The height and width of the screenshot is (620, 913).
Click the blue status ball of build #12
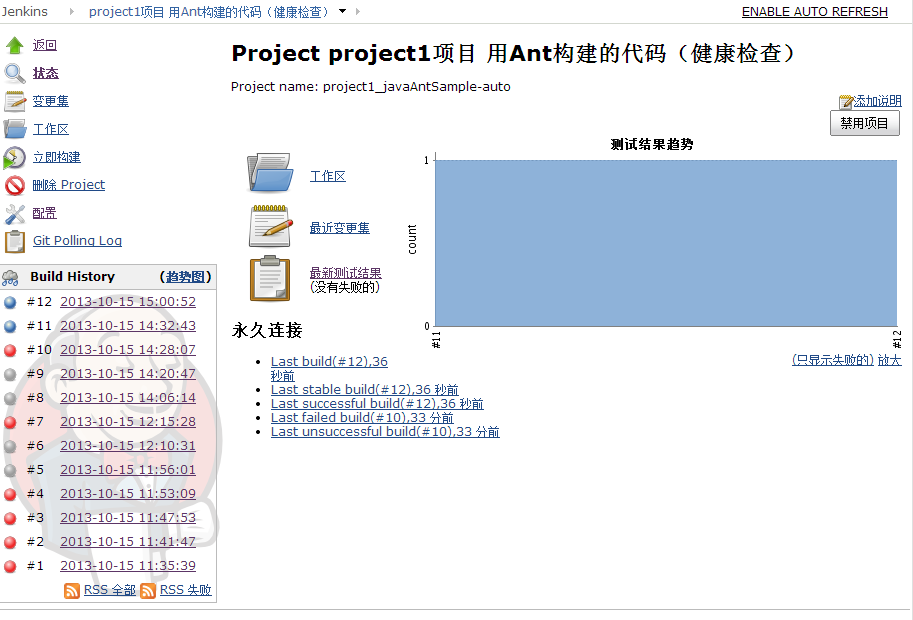(10, 302)
